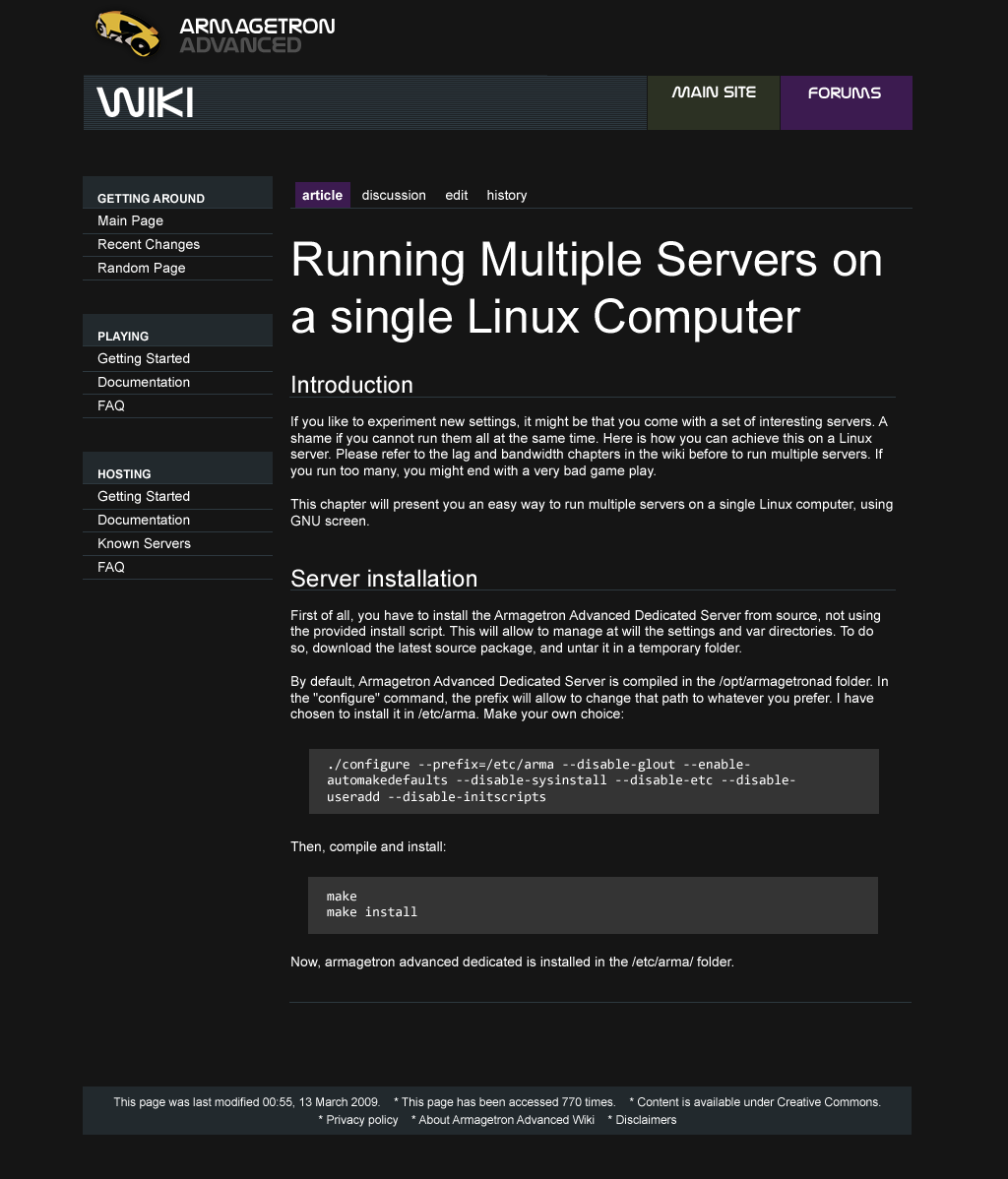Open the edit tab
Viewport: 1008px width, 1179px height.
456,195
